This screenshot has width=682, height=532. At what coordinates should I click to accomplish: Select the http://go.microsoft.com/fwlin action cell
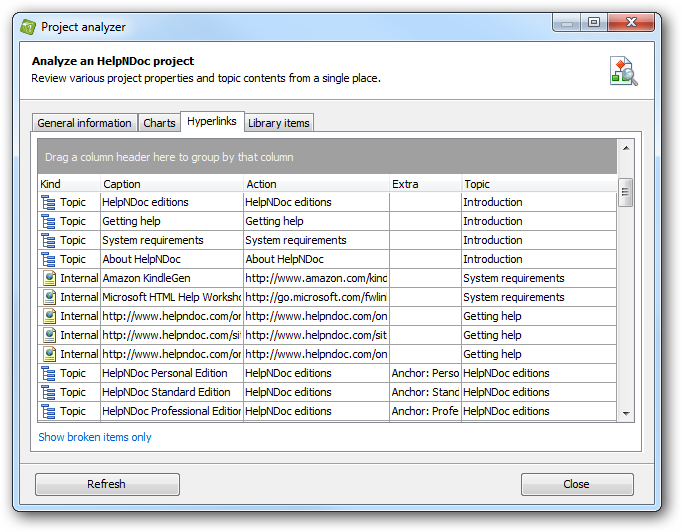[x=316, y=298]
